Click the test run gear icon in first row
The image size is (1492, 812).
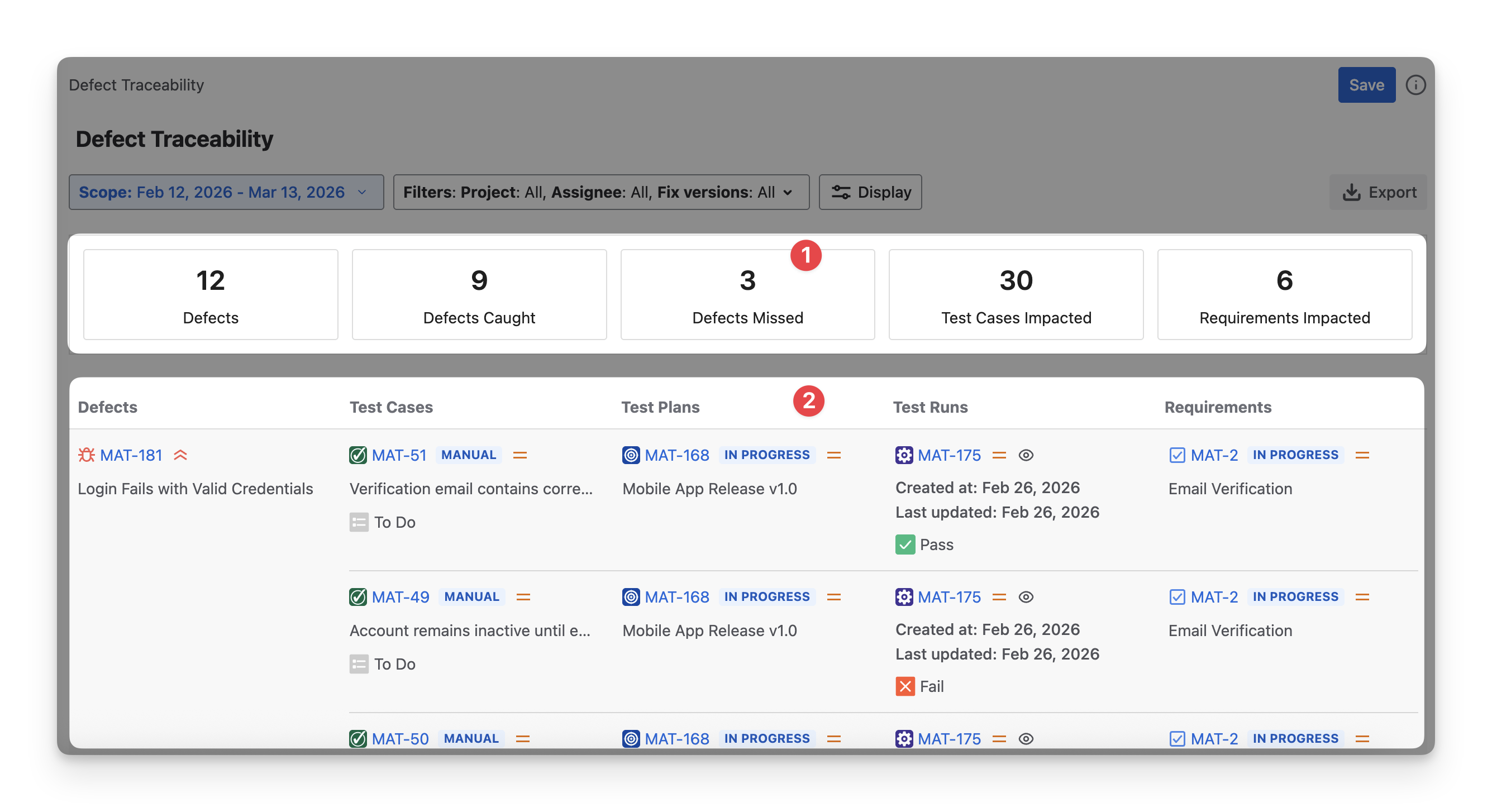point(904,455)
